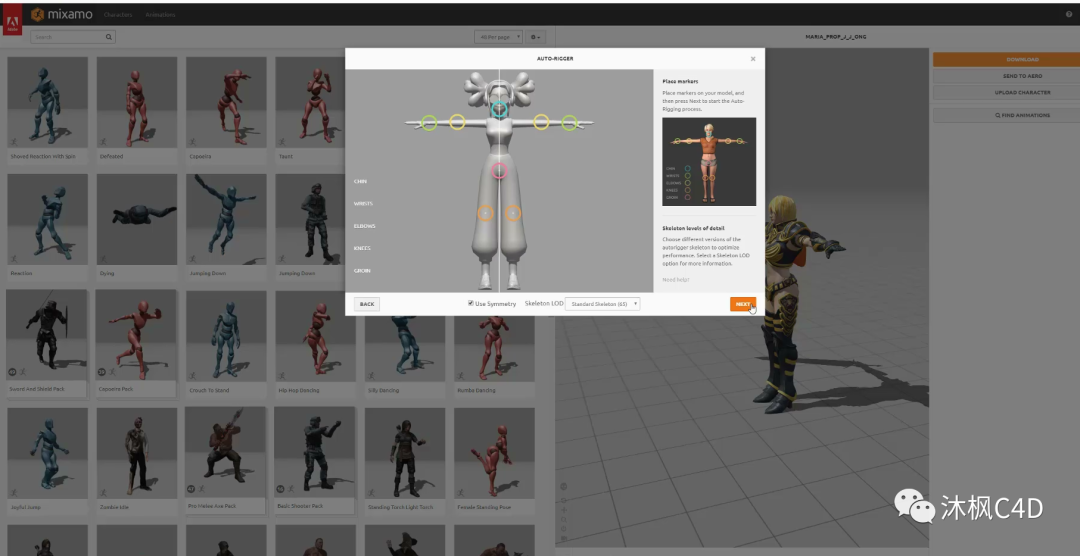Click the pack count badge on Pro Melee Axe Pack
Image resolution: width=1080 pixels, height=556 pixels.
point(191,489)
